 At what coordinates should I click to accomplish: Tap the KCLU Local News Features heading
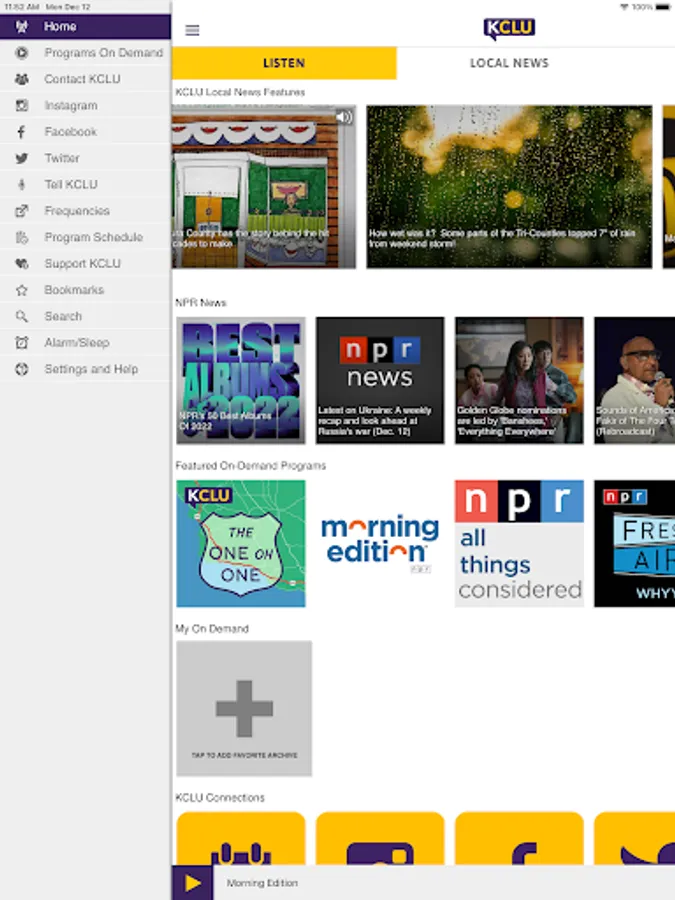point(240,92)
